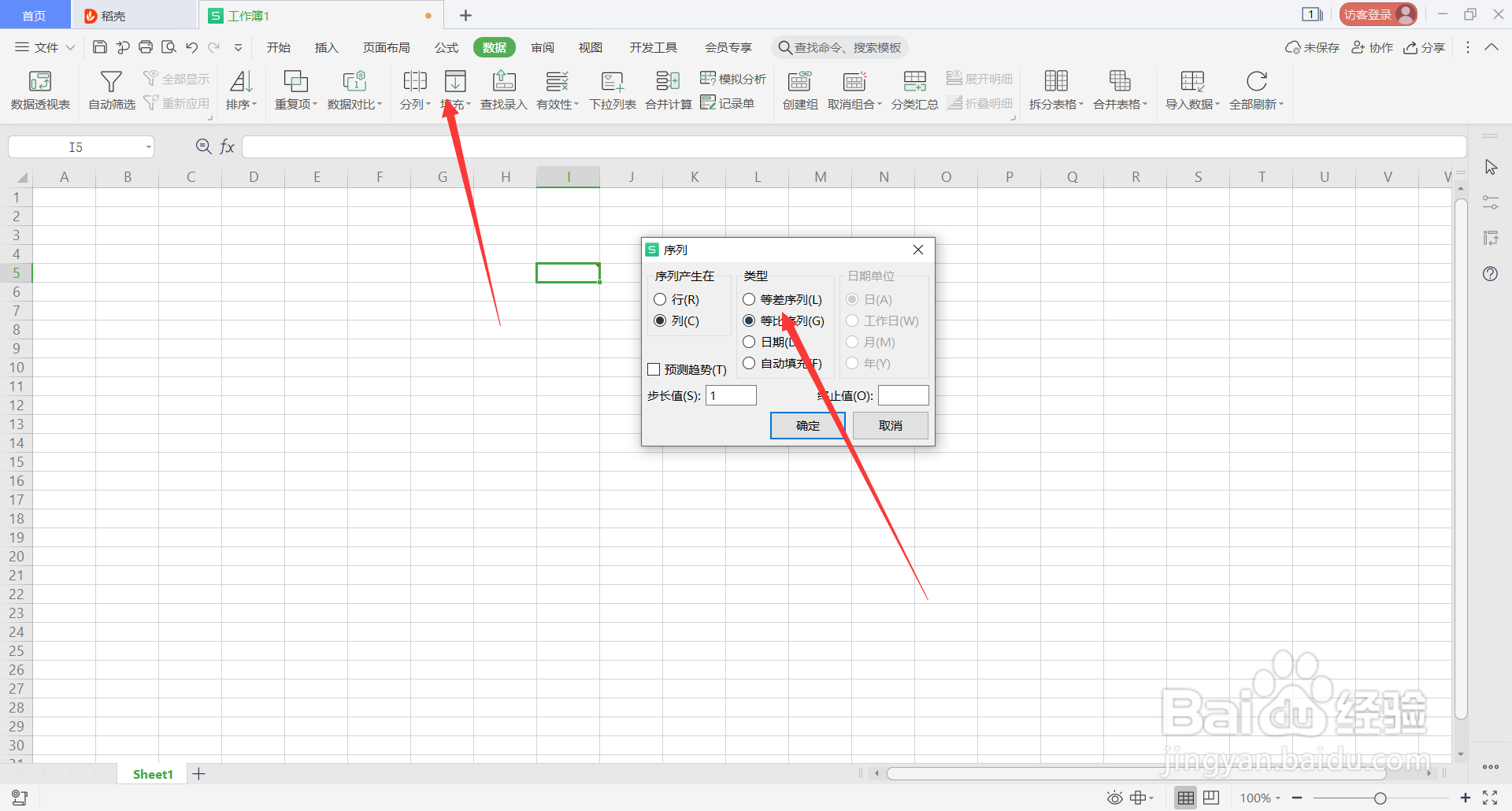Open the Lookup Entry (查找录入) tool
The width and height of the screenshot is (1512, 811).
[504, 90]
